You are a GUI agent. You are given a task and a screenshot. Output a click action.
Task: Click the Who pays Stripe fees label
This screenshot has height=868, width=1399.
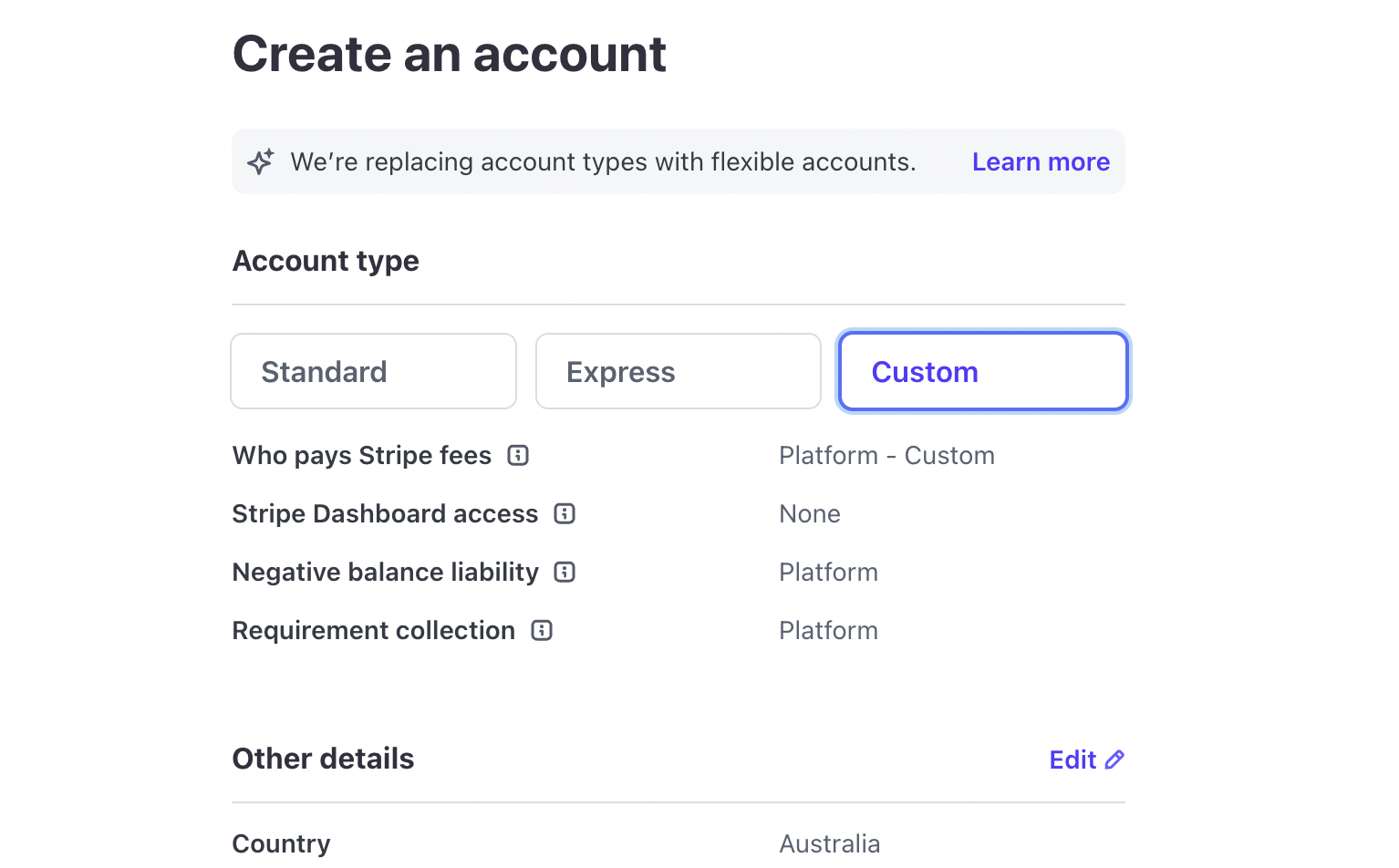click(x=362, y=455)
